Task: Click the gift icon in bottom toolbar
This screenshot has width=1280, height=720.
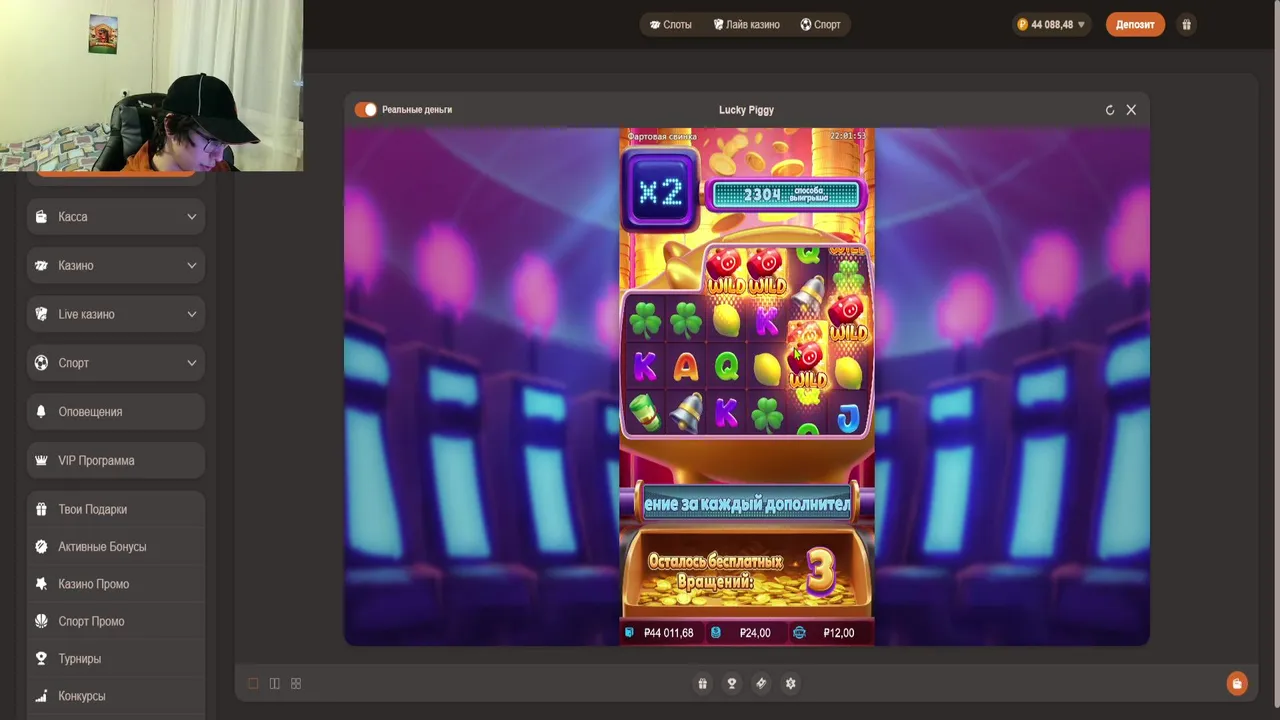Action: click(x=702, y=684)
